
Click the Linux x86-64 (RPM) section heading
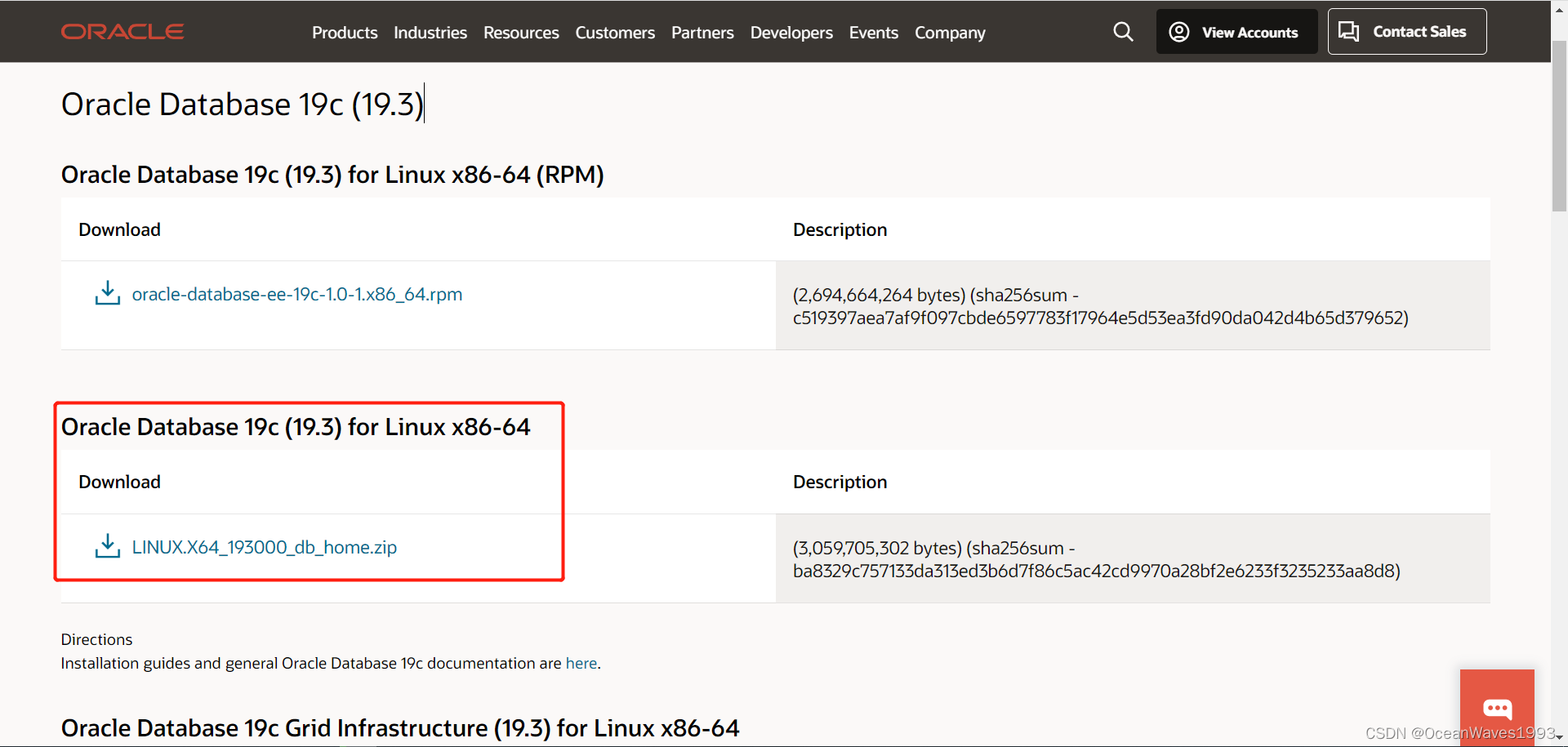tap(332, 175)
